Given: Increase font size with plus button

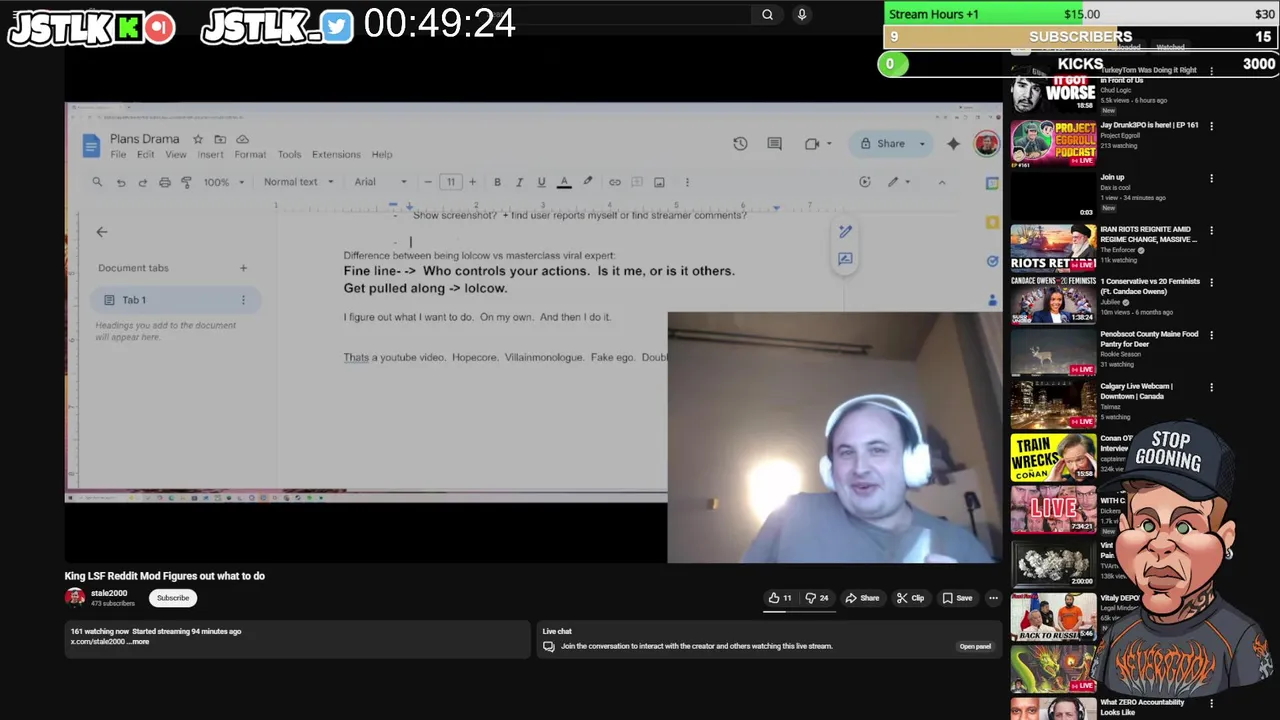Looking at the screenshot, I should coord(473,182).
